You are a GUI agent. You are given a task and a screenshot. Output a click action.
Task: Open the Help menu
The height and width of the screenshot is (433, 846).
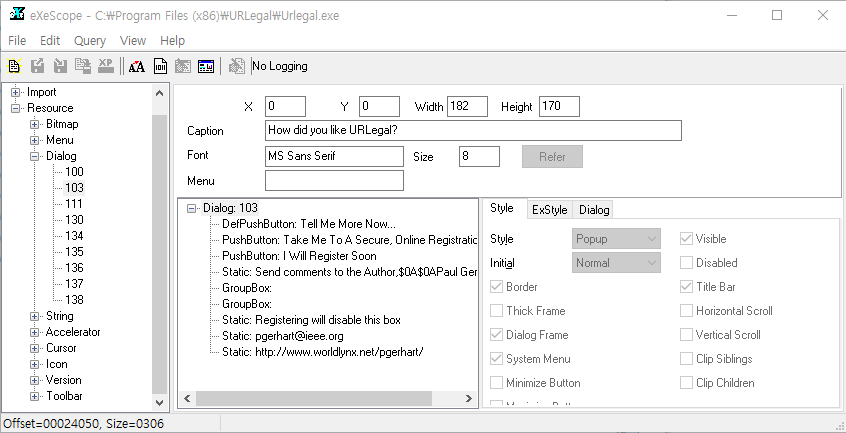click(173, 40)
